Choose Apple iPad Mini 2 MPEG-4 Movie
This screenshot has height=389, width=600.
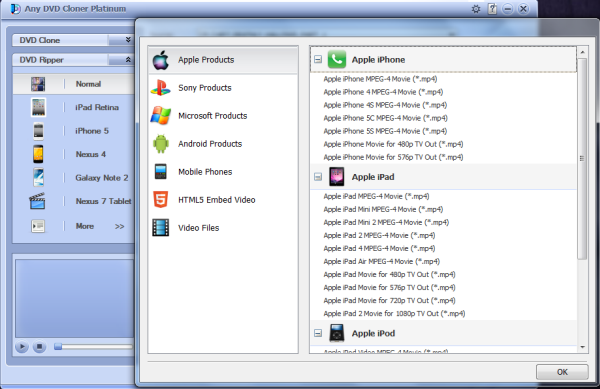click(386, 222)
